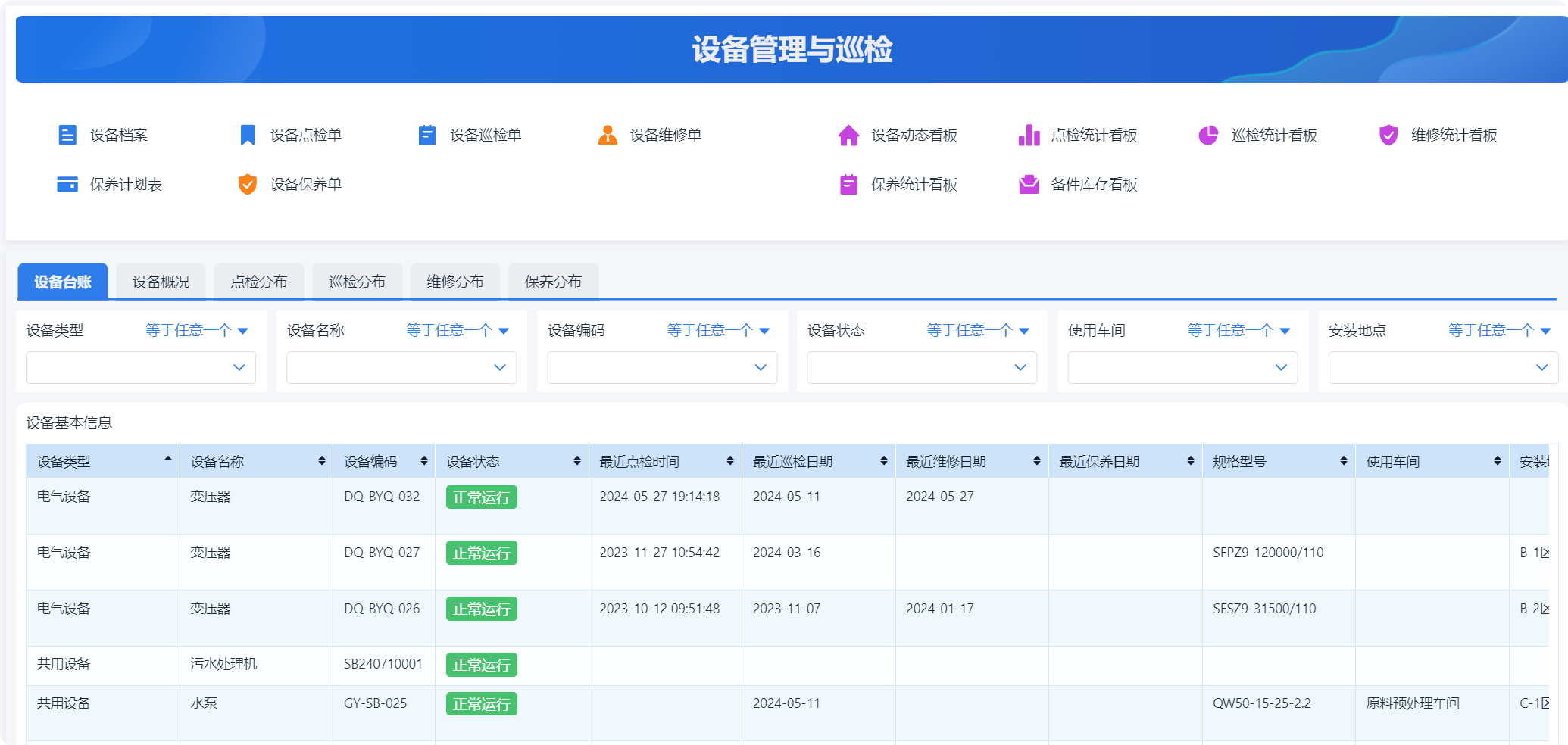Viewport: 1568px width, 745px height.
Task: Open the 设备档案 link
Action: click(119, 135)
